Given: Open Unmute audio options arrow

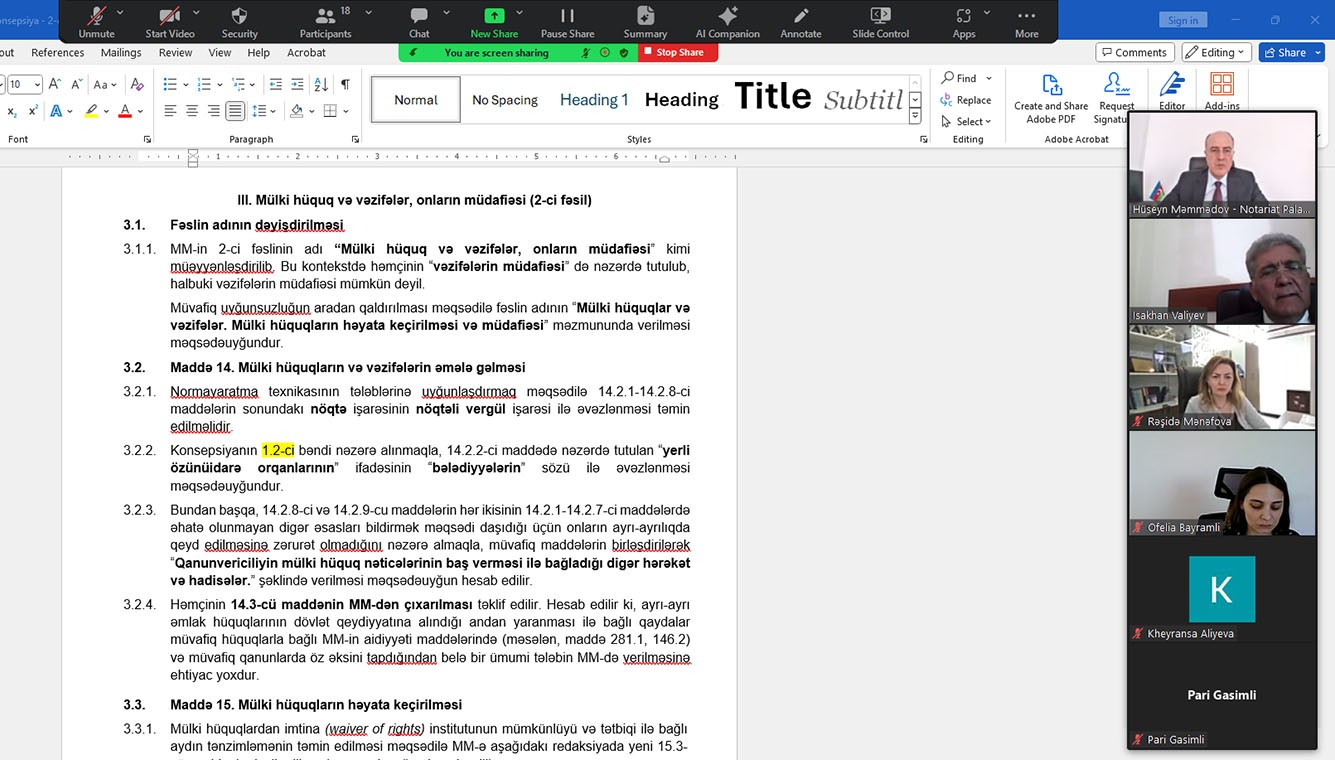Looking at the screenshot, I should [120, 13].
